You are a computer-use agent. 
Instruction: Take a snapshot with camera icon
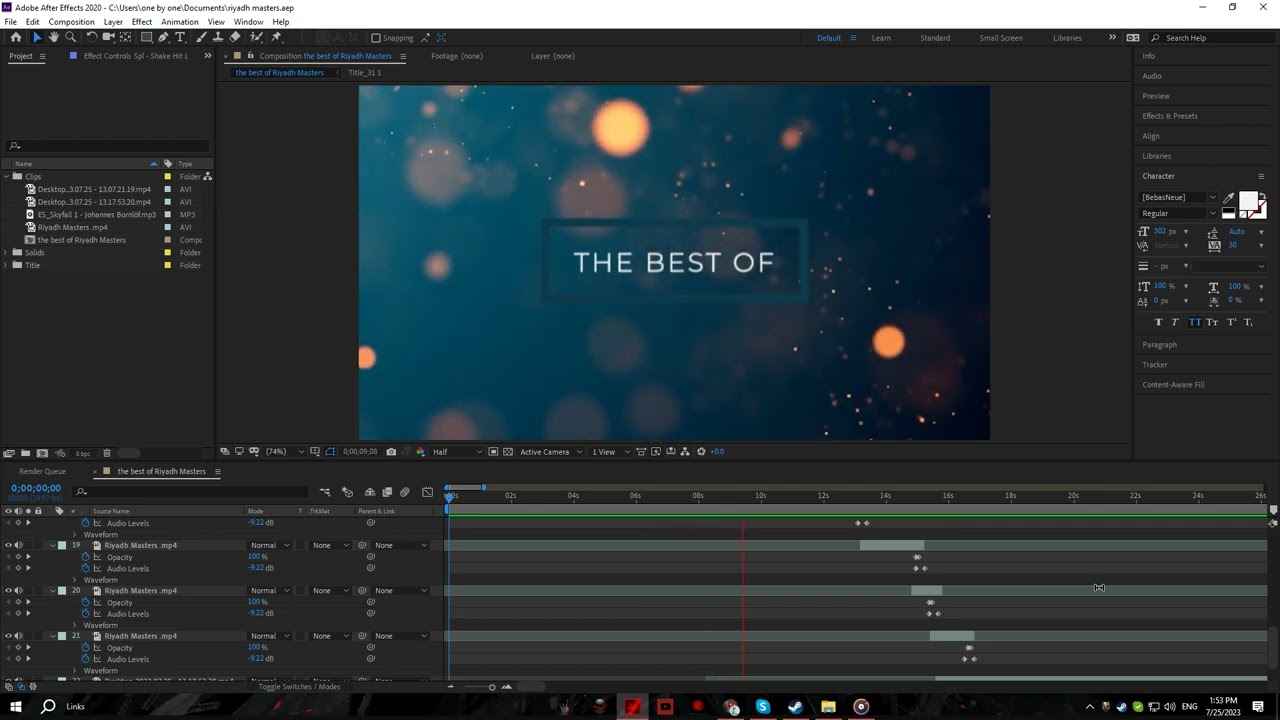tap(391, 452)
